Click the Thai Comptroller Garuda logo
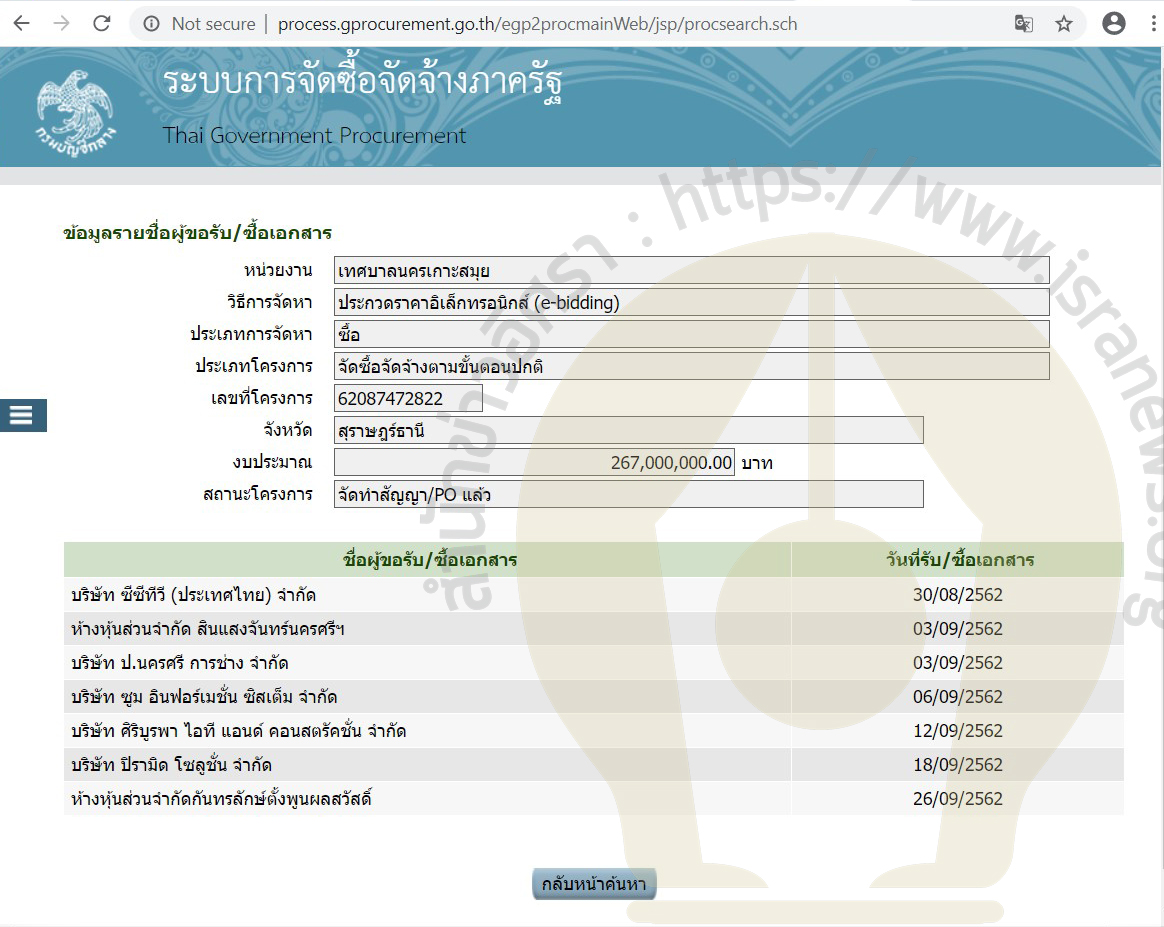The image size is (1164, 927). (75, 109)
